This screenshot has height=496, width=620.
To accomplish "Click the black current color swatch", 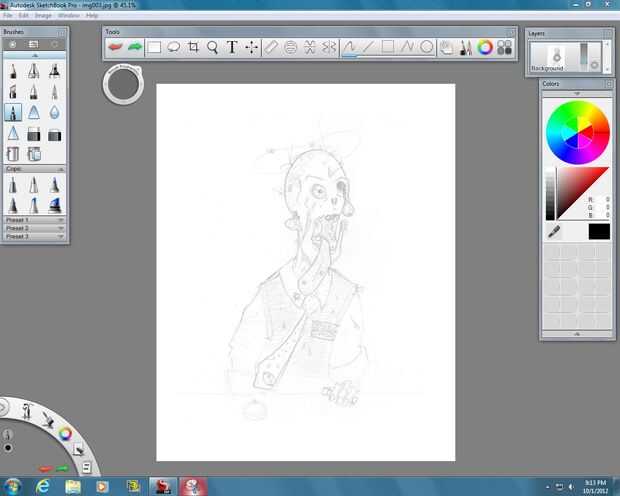I will pos(599,232).
